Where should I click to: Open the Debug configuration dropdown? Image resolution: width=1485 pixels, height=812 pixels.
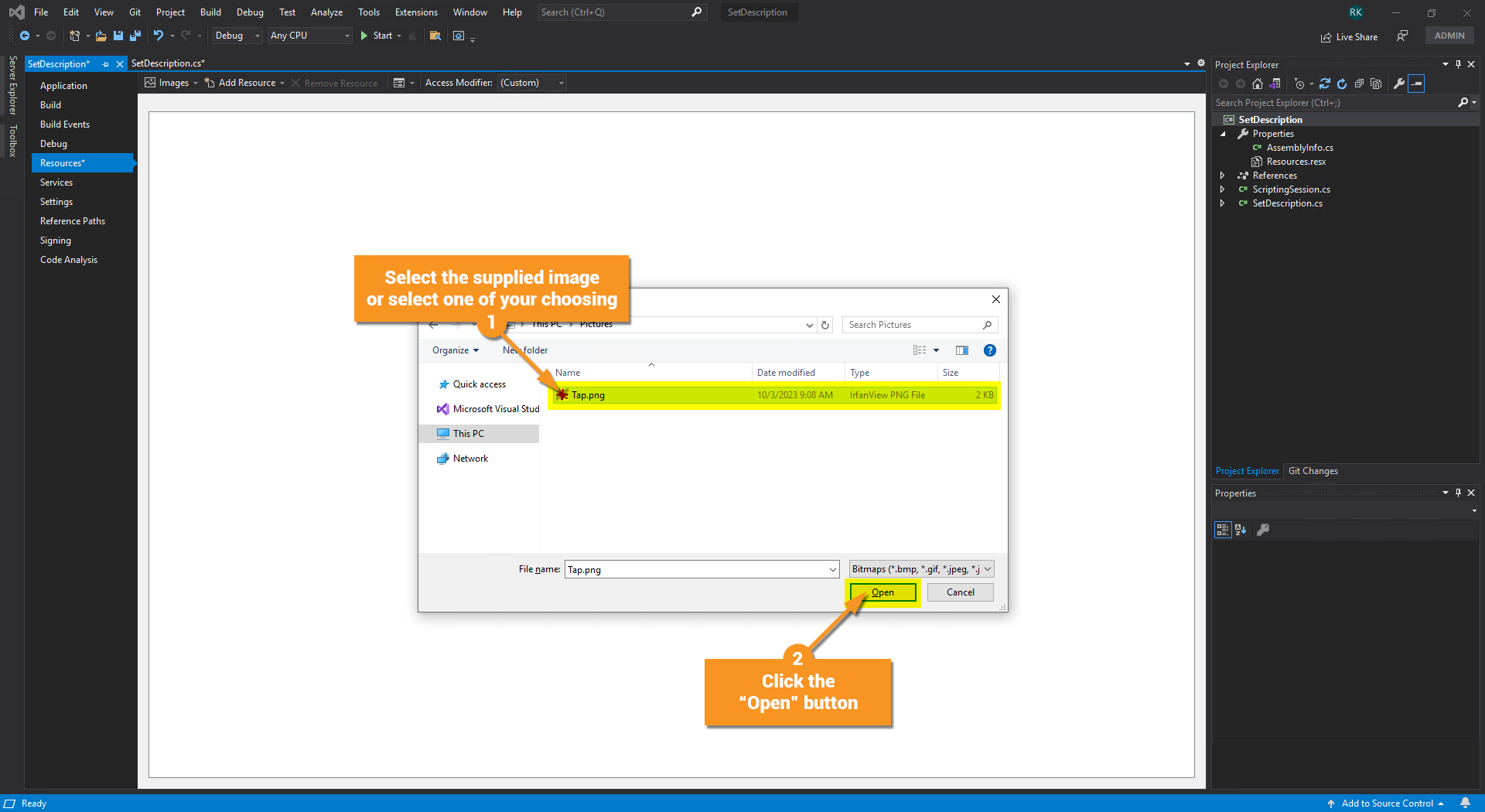(237, 36)
